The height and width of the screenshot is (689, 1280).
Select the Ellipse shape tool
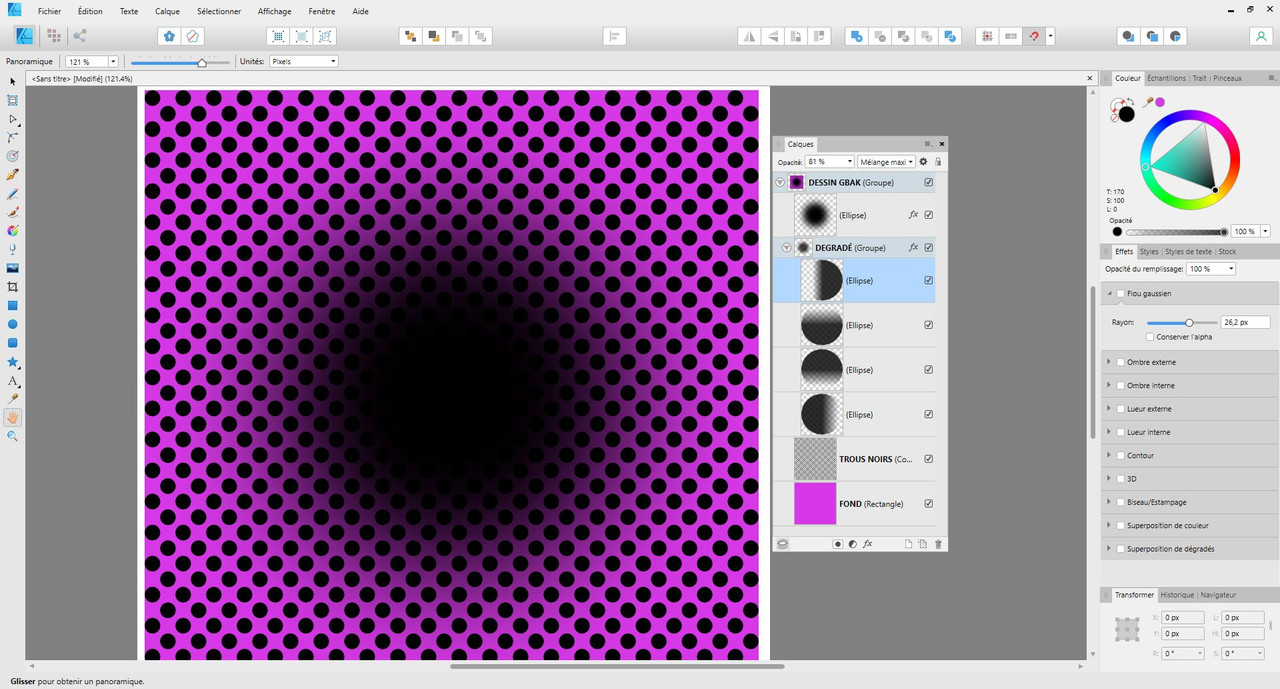click(13, 324)
